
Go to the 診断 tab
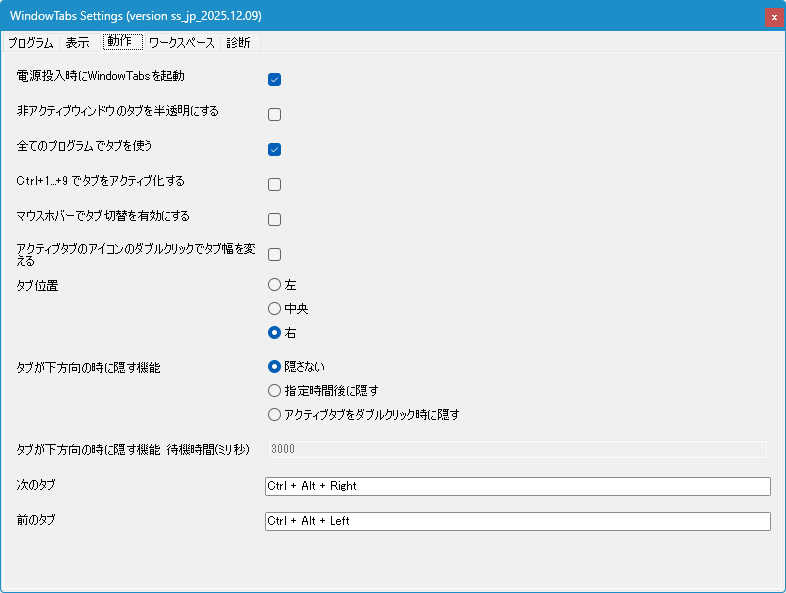239,43
